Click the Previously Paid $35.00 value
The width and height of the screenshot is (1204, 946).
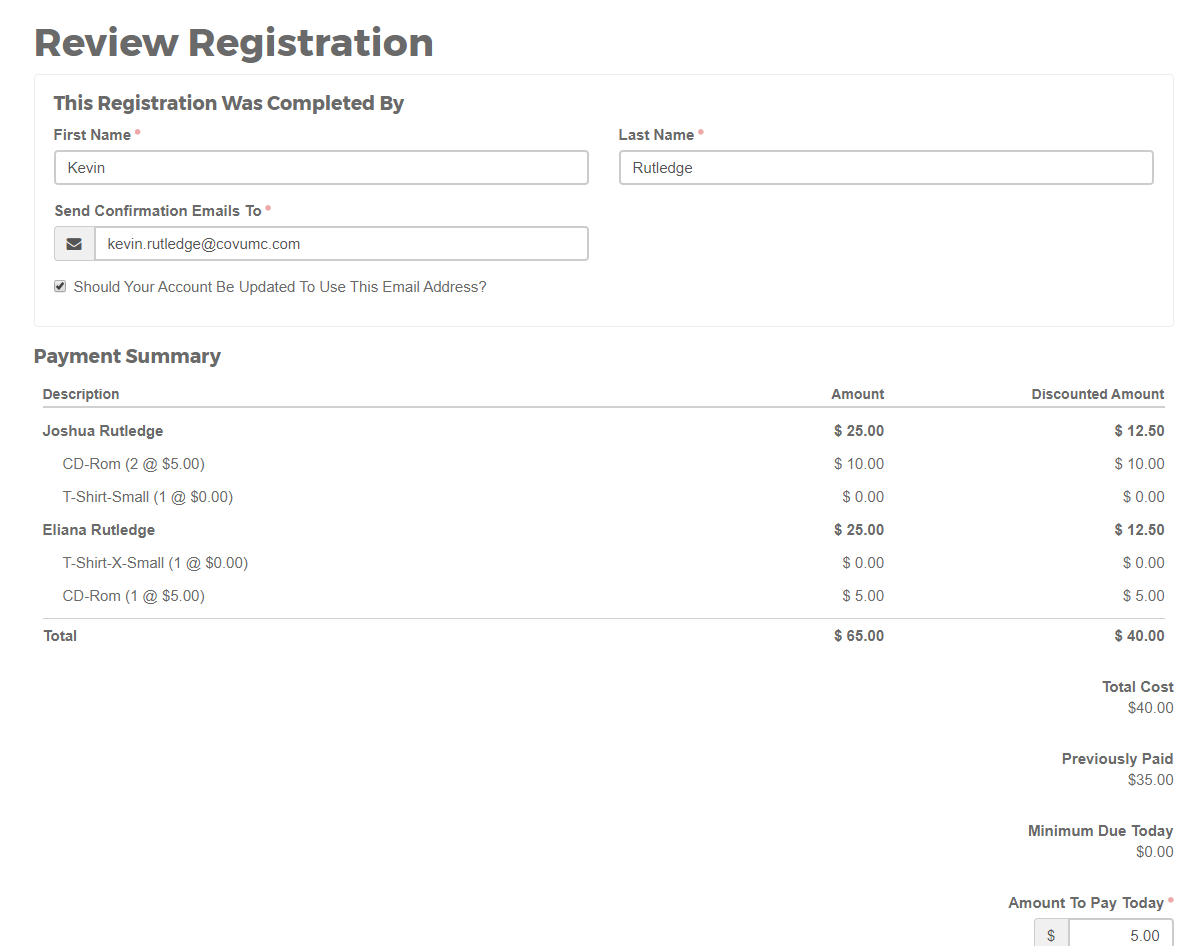tap(1150, 779)
